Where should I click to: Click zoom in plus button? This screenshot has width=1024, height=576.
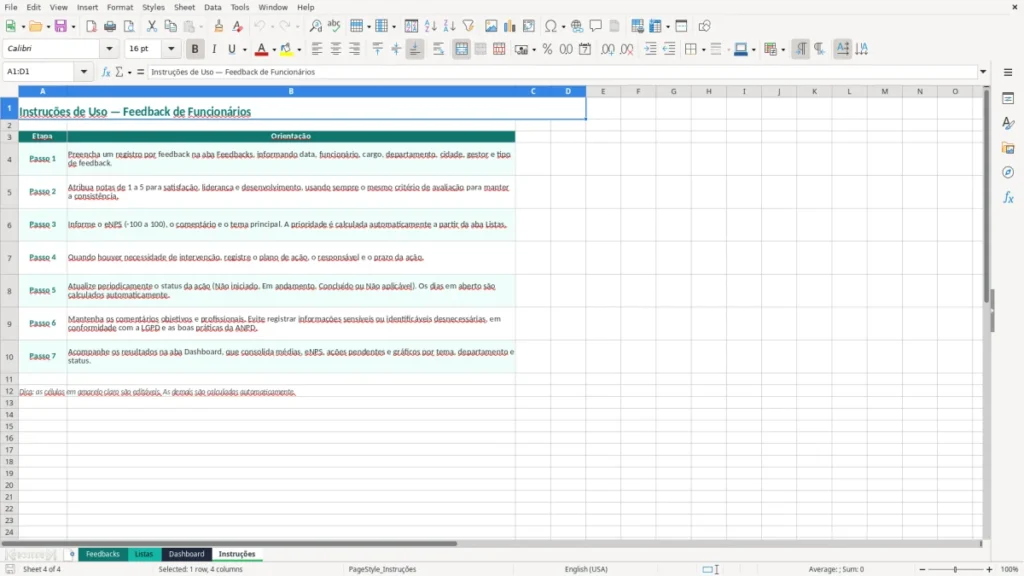[x=989, y=569]
